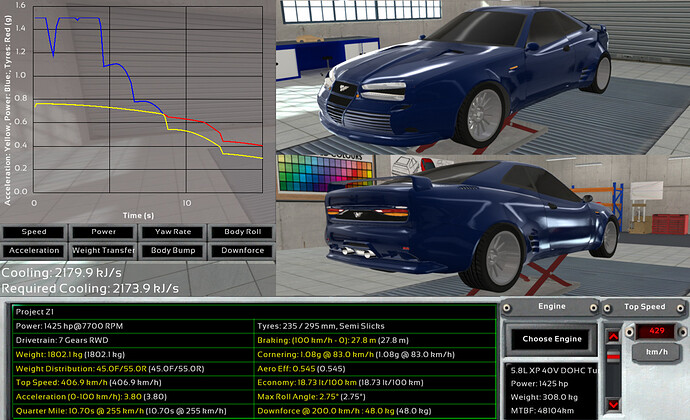Click the Weight: 1802.1 kg stat

coord(133,354)
